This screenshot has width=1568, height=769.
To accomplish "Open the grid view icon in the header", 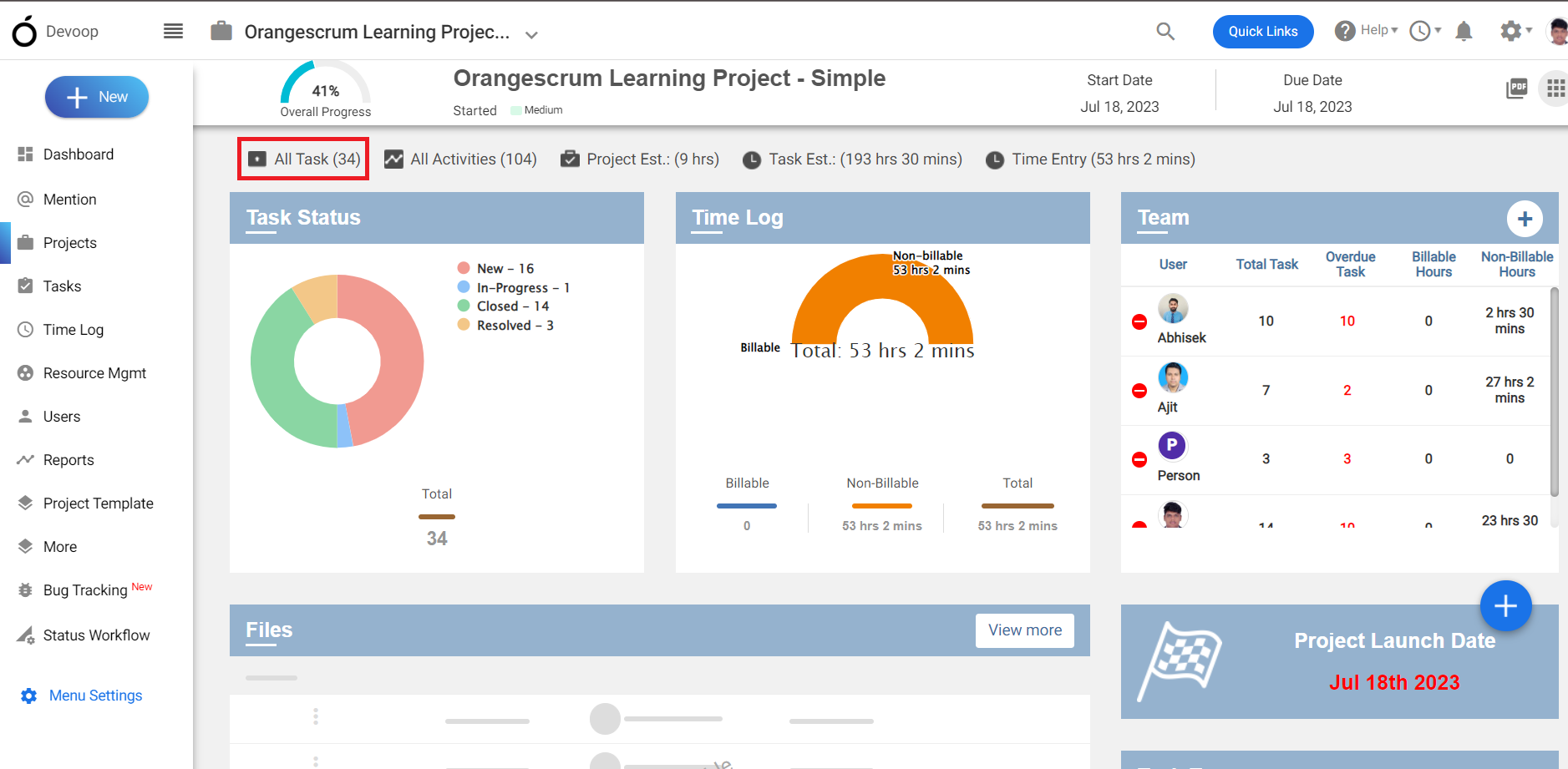I will [x=1555, y=89].
